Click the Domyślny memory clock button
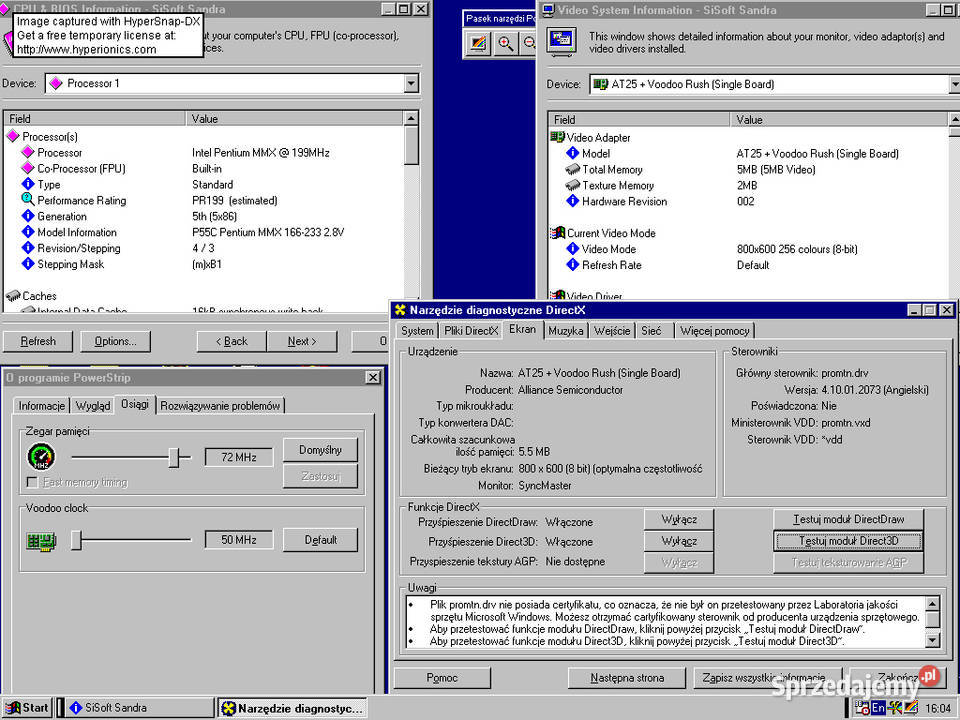This screenshot has height=720, width=960. [x=320, y=450]
